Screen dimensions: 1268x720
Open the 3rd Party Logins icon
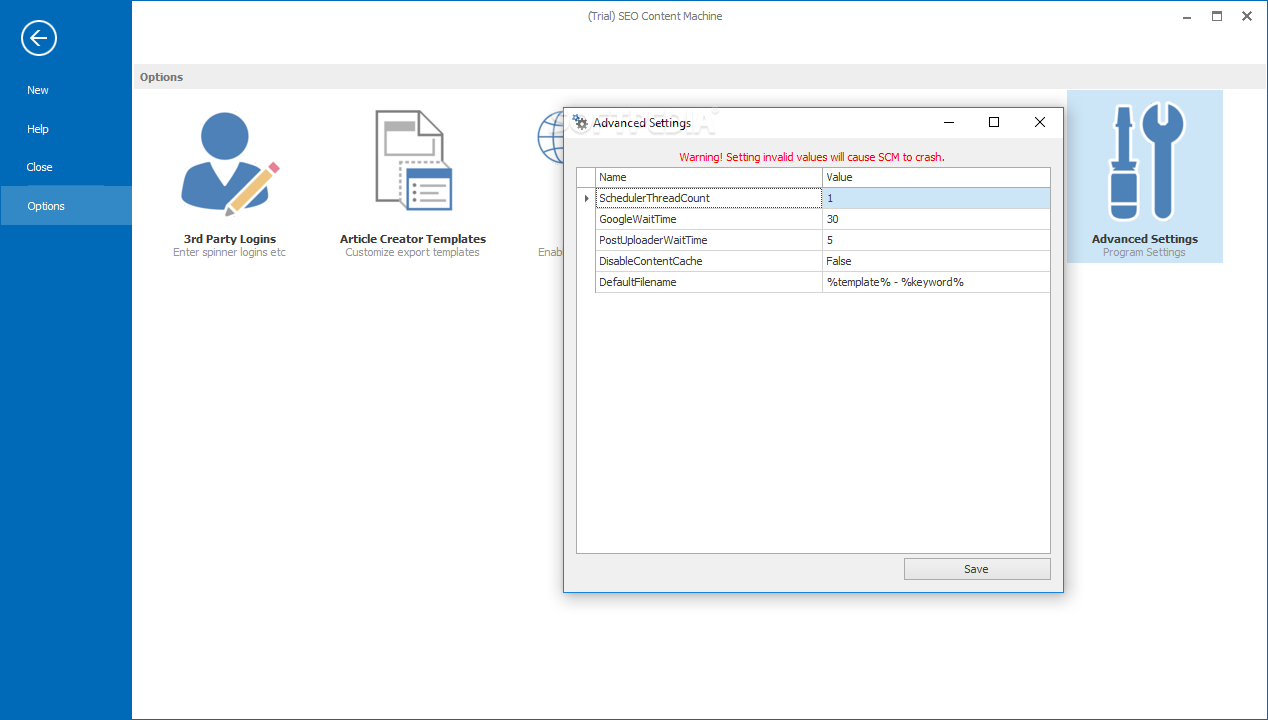[x=230, y=164]
